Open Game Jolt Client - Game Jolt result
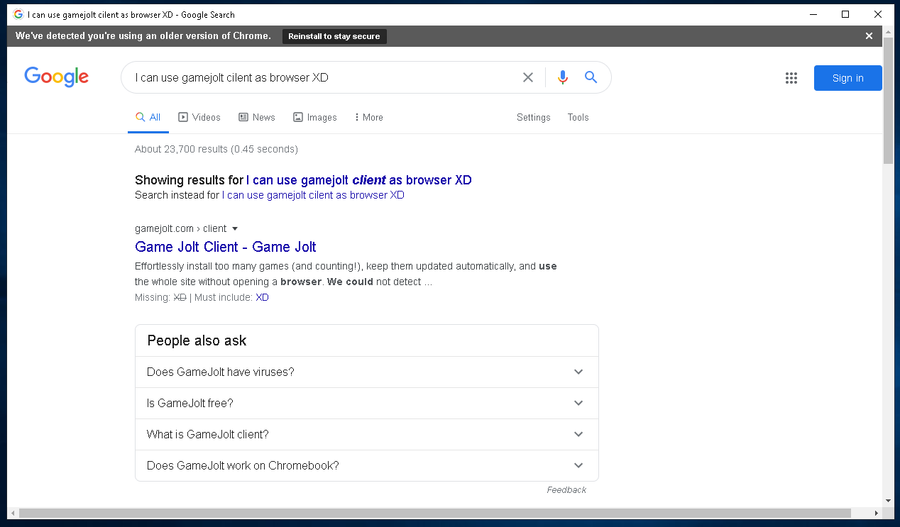Screen dimensions: 900x527 pos(226,247)
